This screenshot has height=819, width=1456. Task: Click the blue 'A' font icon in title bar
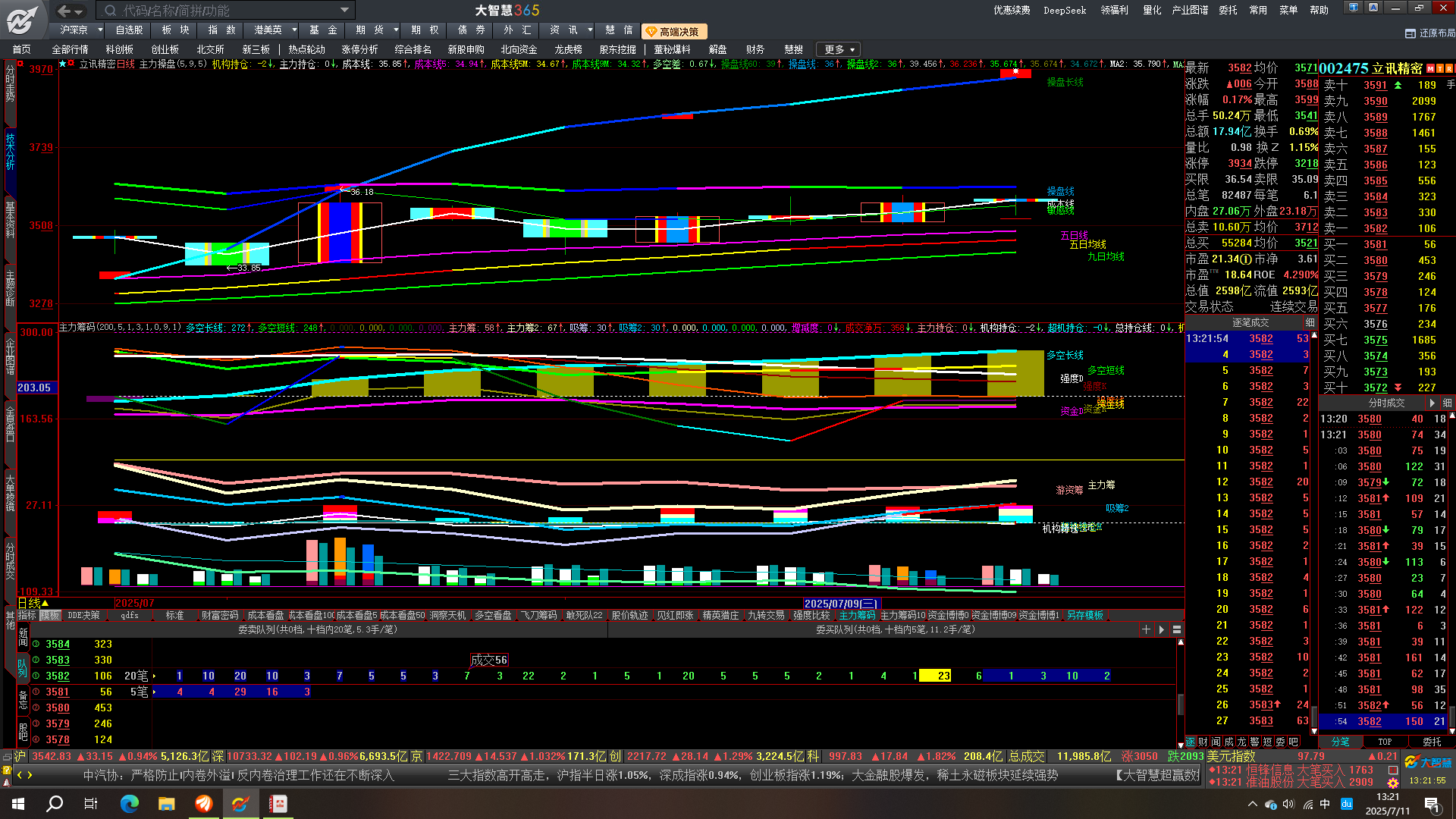[x=1373, y=8]
